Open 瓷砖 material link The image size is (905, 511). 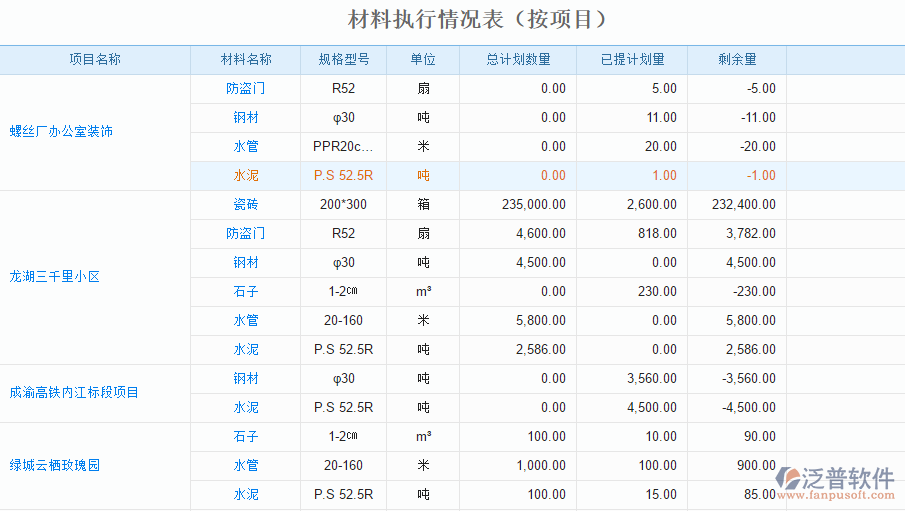(x=245, y=204)
